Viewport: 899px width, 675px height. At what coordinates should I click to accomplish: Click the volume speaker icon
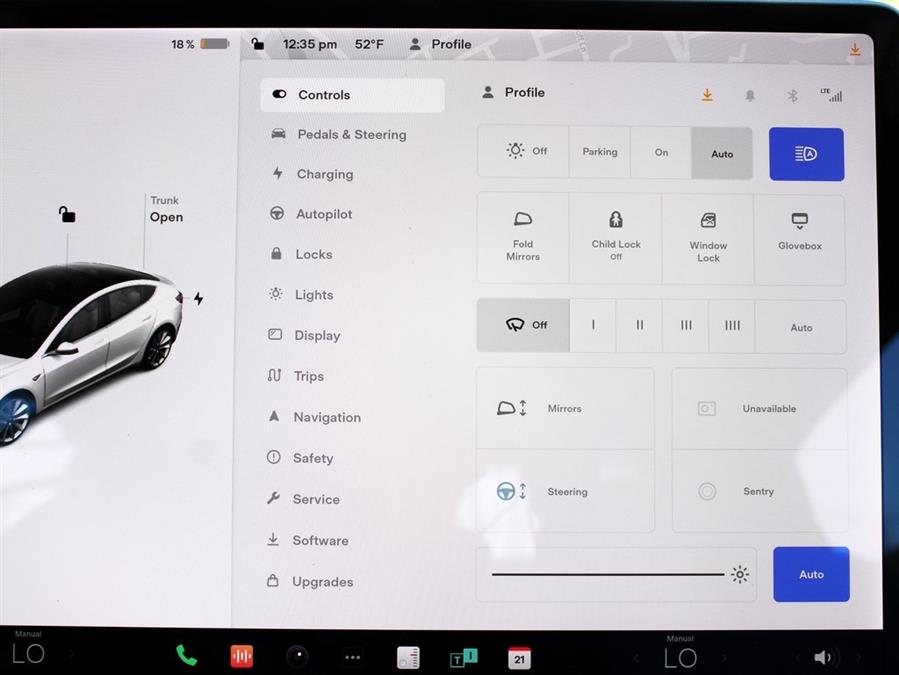pyautogui.click(x=822, y=657)
